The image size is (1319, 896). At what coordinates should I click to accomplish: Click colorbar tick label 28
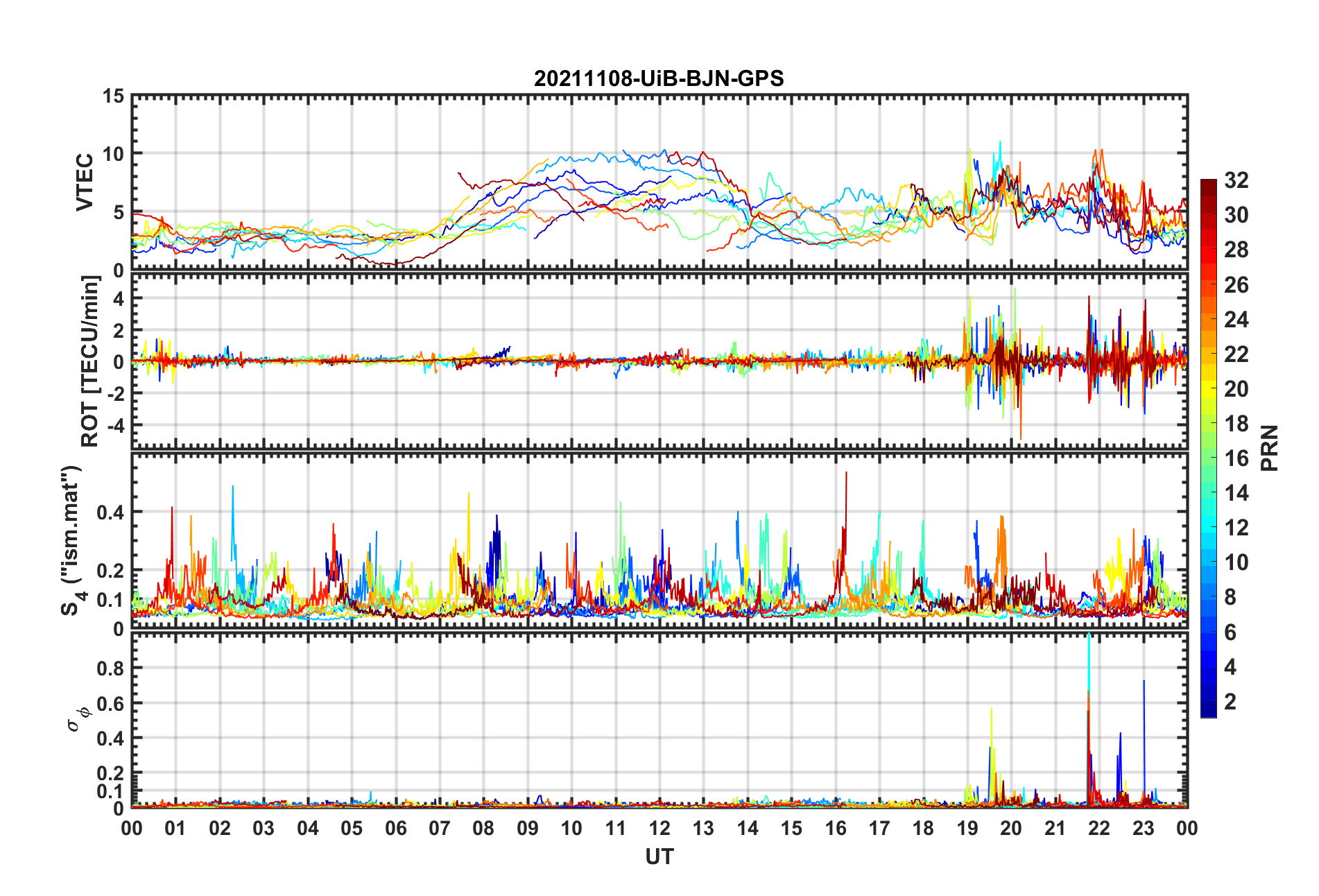[x=1236, y=250]
